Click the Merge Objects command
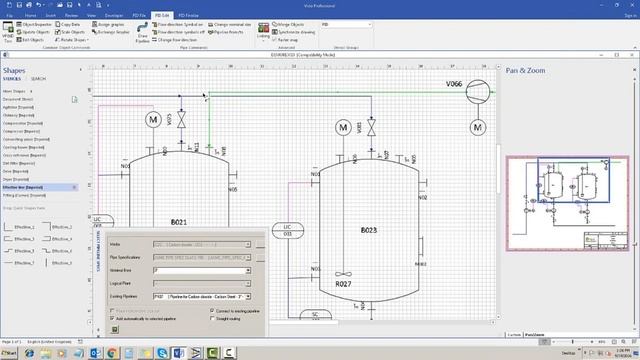The height and width of the screenshot is (360, 640). (x=288, y=24)
